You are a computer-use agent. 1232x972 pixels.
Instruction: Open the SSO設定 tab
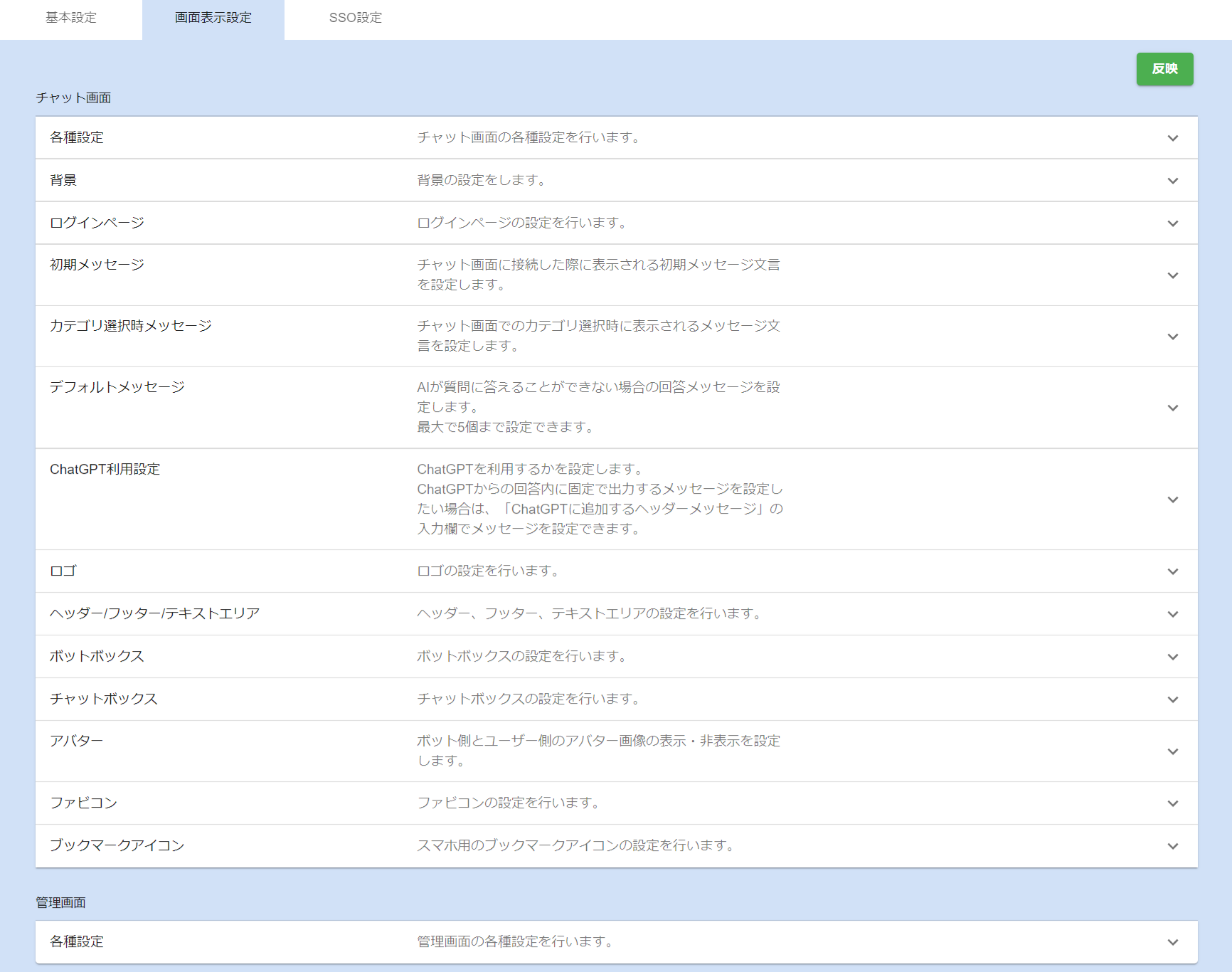pos(355,18)
